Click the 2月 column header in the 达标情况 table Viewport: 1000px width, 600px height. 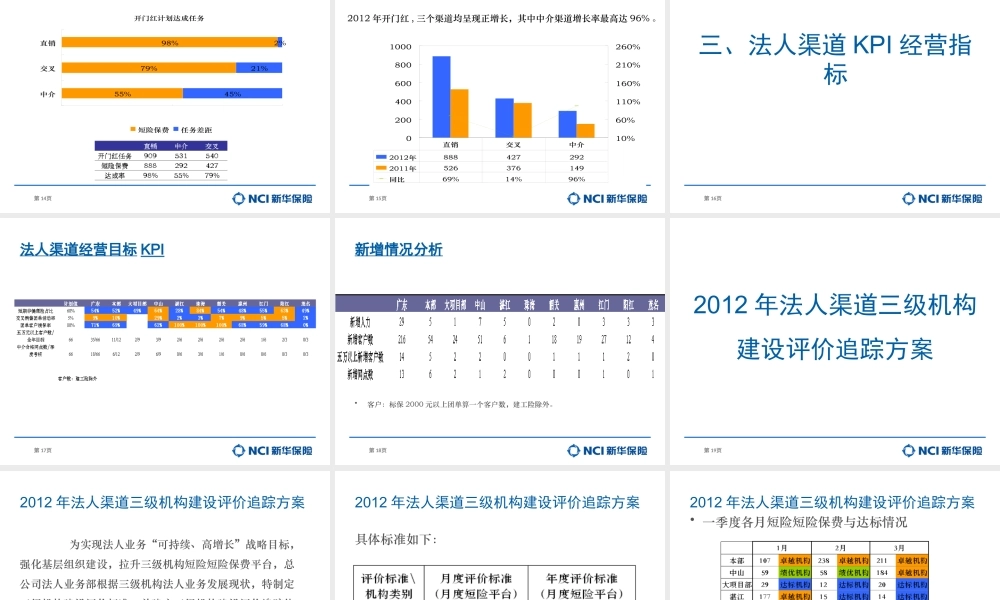click(841, 548)
